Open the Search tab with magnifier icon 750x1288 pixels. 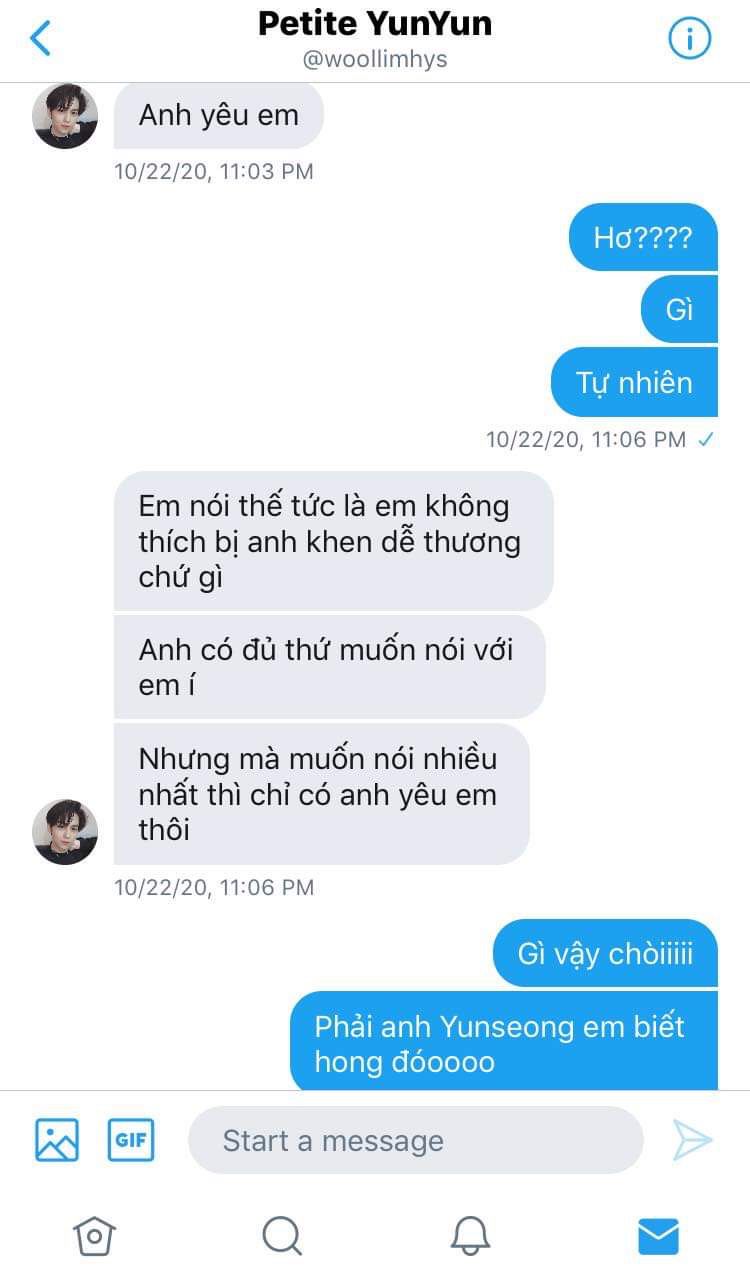coord(282,1236)
